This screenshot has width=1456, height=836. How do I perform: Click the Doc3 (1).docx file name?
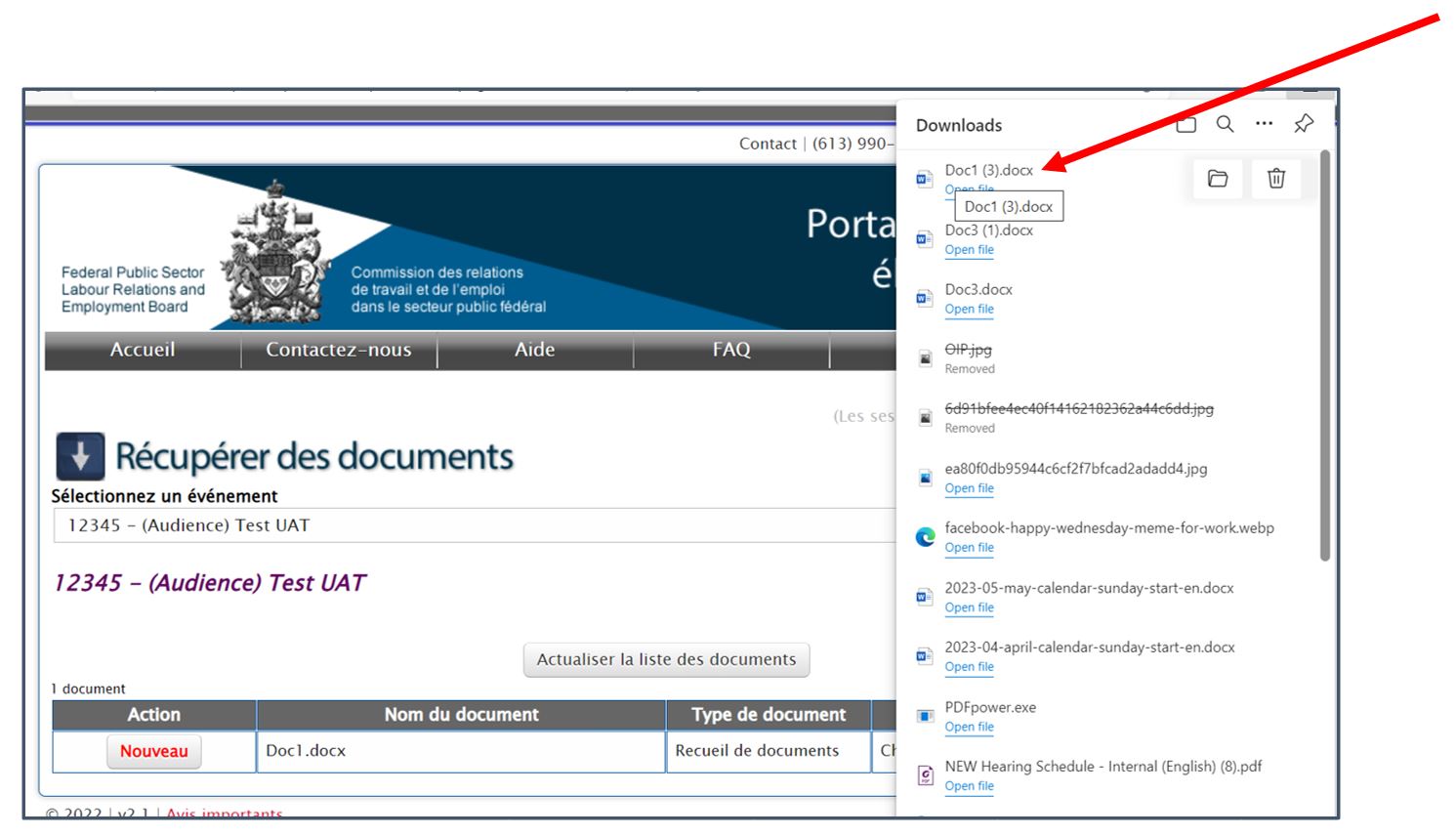pos(988,230)
